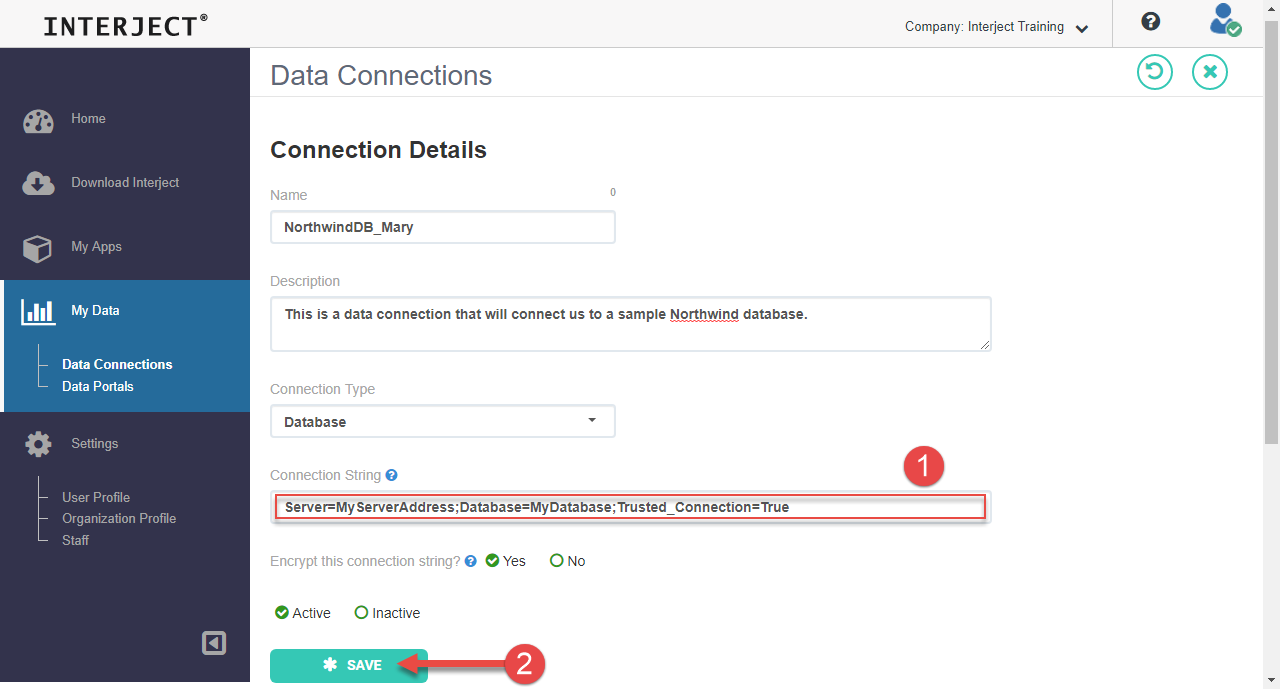
Task: Go to Home in the sidebar
Action: tap(88, 118)
